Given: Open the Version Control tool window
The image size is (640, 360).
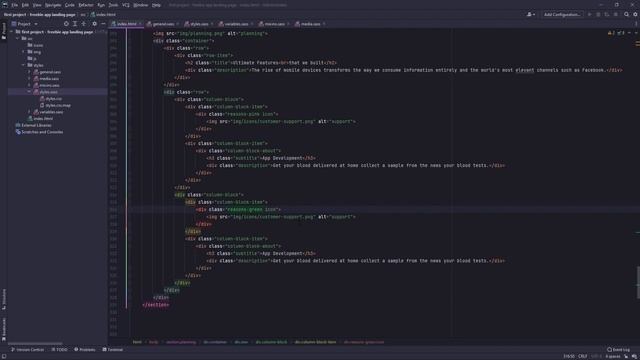Looking at the screenshot, I should coord(27,350).
